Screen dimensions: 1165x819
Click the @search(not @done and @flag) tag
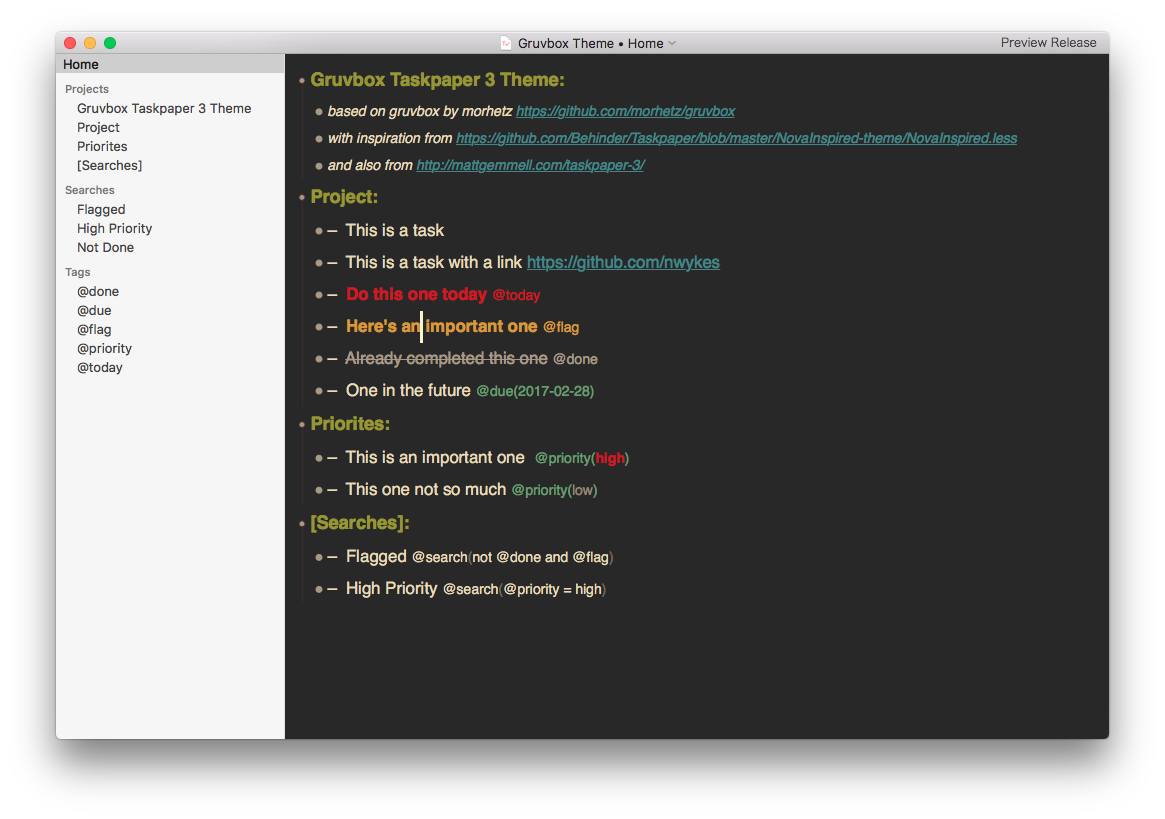(513, 557)
